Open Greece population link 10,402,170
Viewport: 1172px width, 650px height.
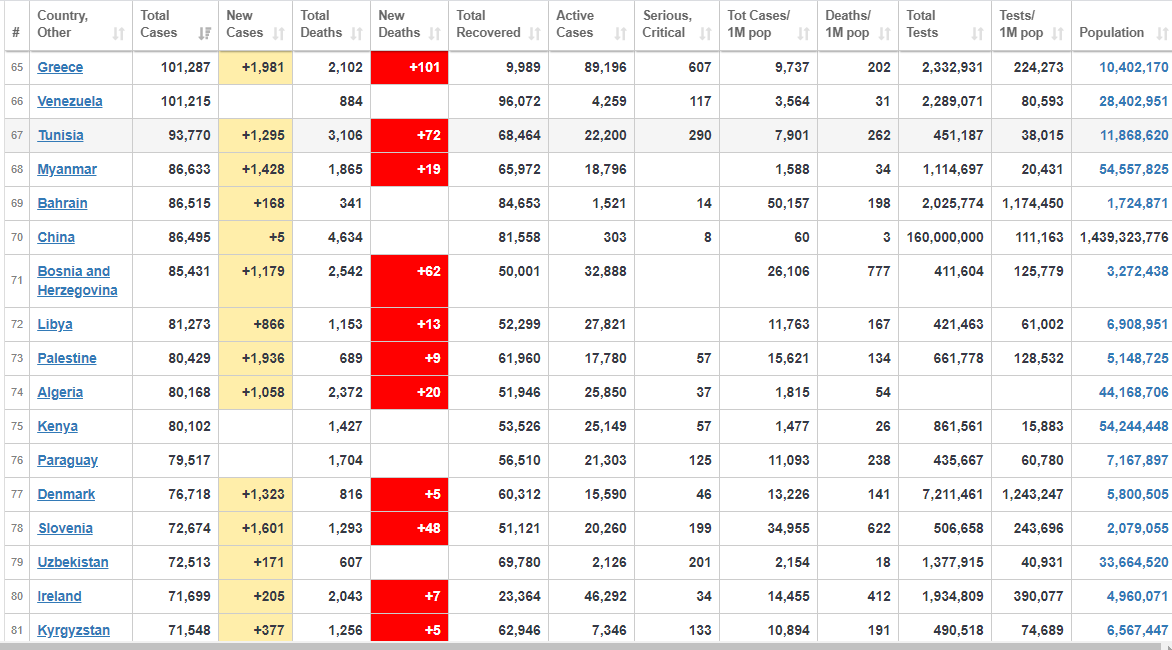point(1133,67)
